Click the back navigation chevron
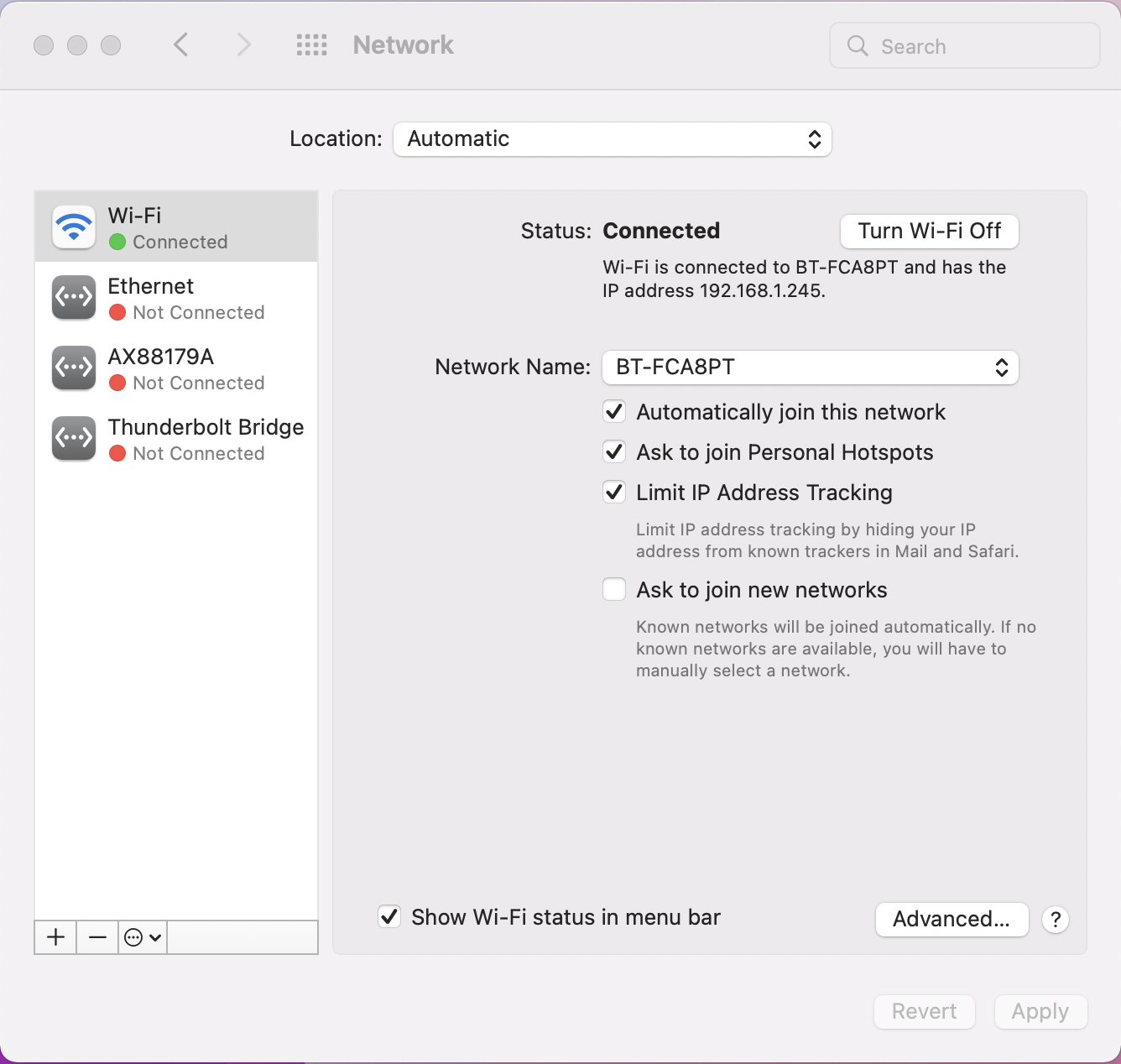1121x1064 pixels. [x=181, y=45]
